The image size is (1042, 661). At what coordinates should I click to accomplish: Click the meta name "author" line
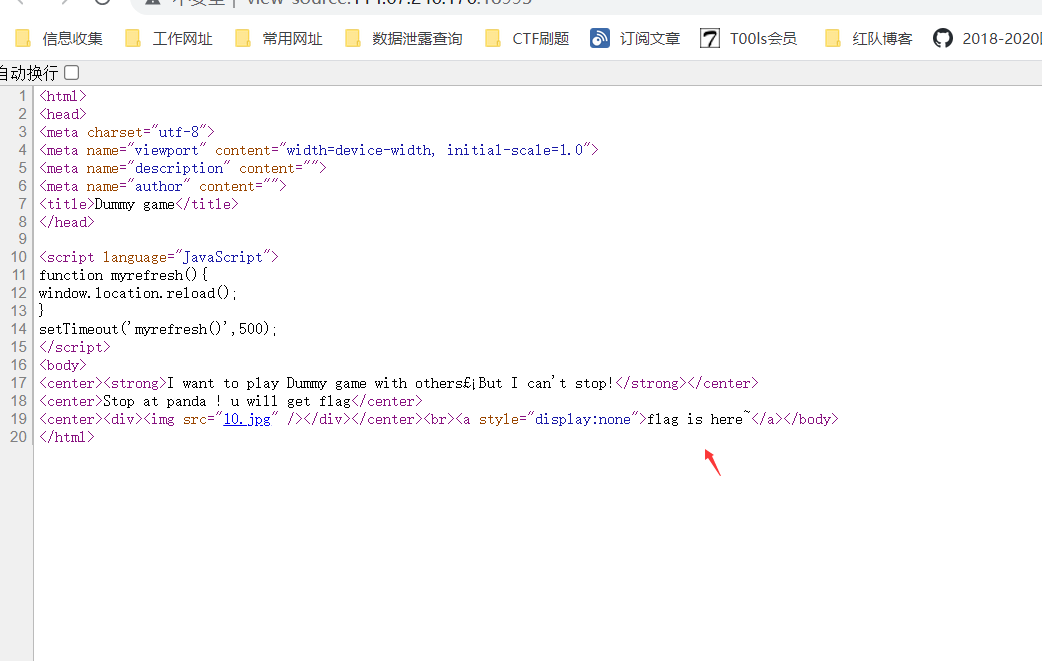coord(163,186)
